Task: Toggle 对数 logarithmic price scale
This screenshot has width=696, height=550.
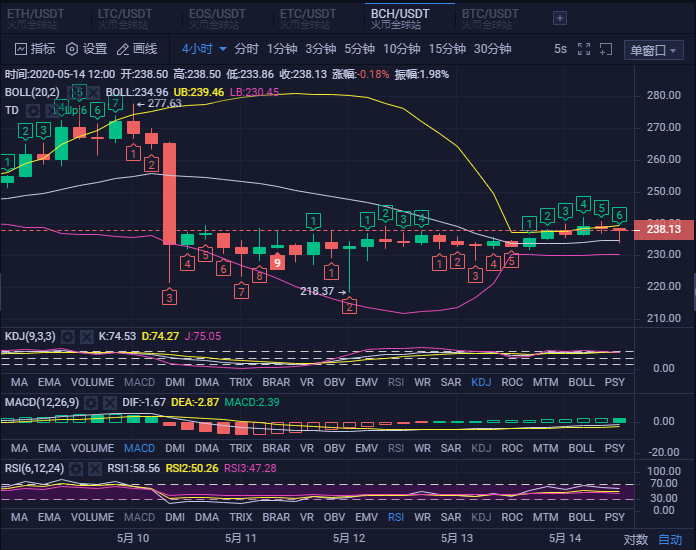Action: pyautogui.click(x=636, y=539)
